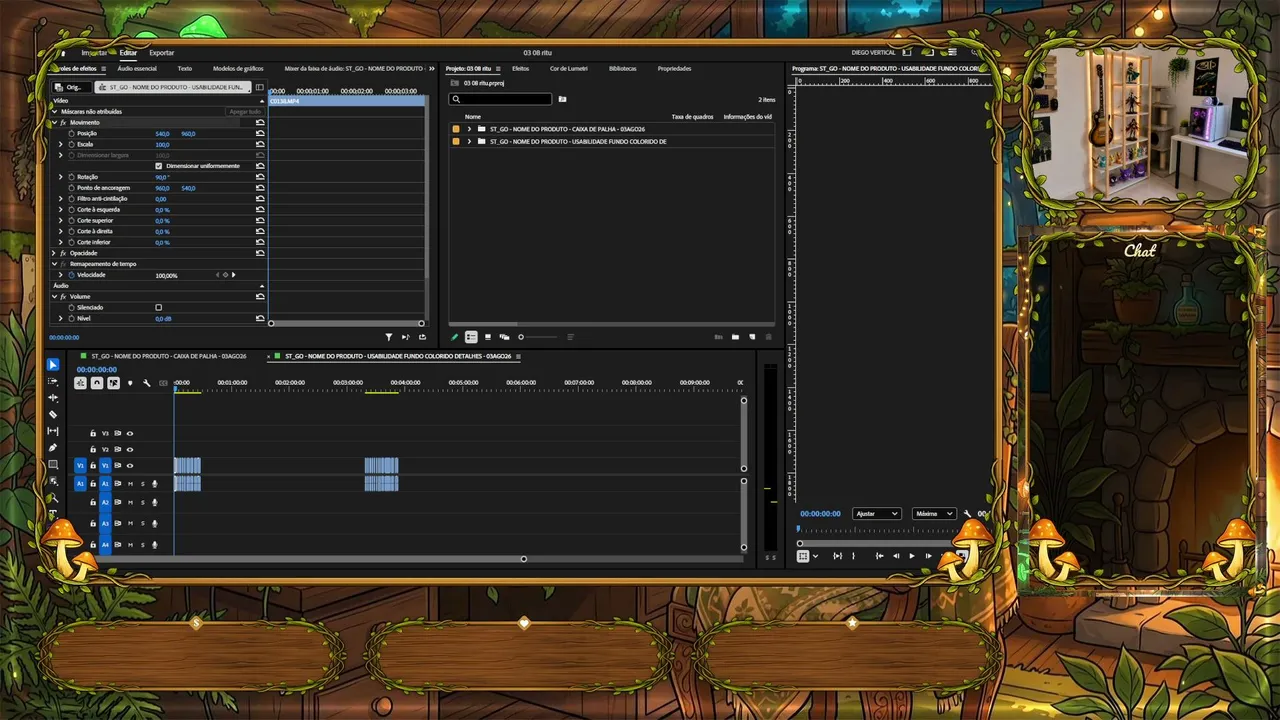Switch project panel to list view
Image resolution: width=1280 pixels, height=720 pixels.
(471, 337)
